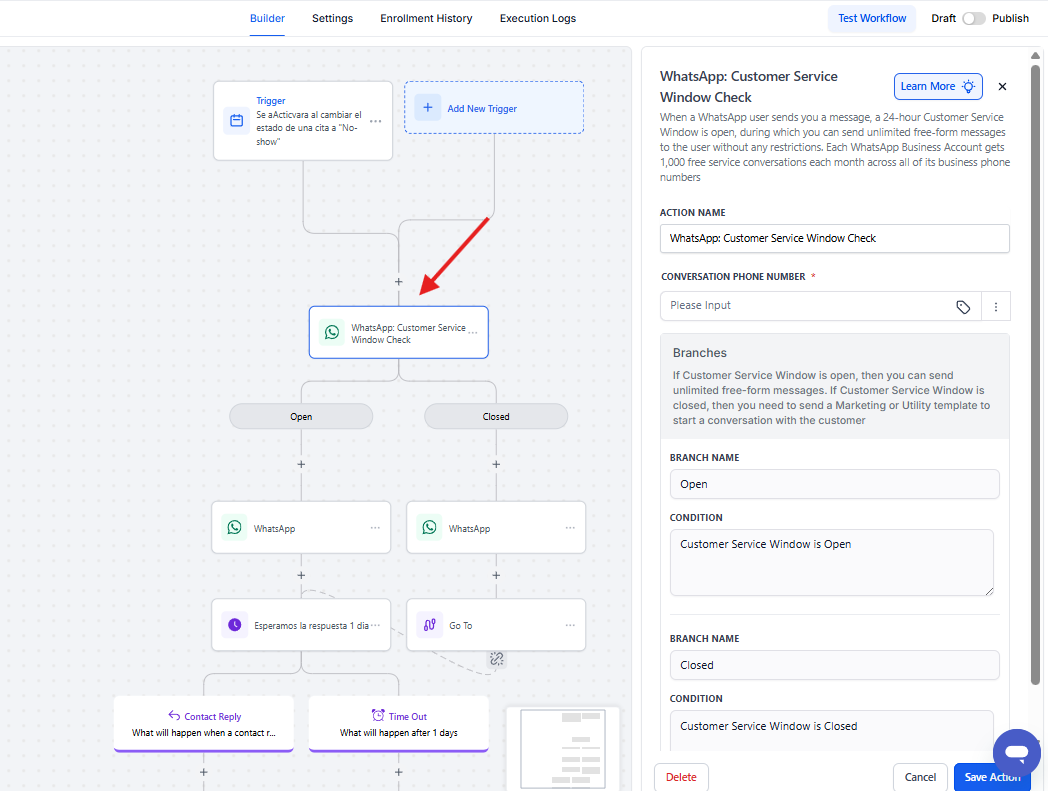1048x791 pixels.
Task: Click the workflow minimap thumbnail
Action: pyautogui.click(x=562, y=748)
